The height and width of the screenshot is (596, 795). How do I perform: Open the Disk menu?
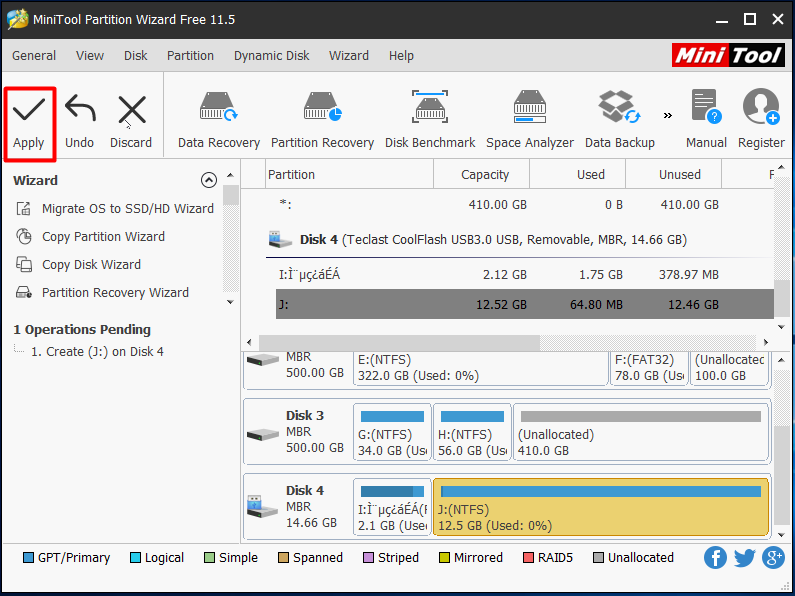tap(135, 55)
